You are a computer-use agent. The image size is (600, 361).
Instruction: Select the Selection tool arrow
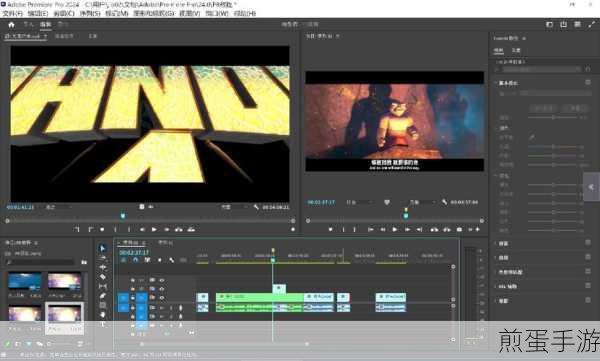(x=103, y=248)
